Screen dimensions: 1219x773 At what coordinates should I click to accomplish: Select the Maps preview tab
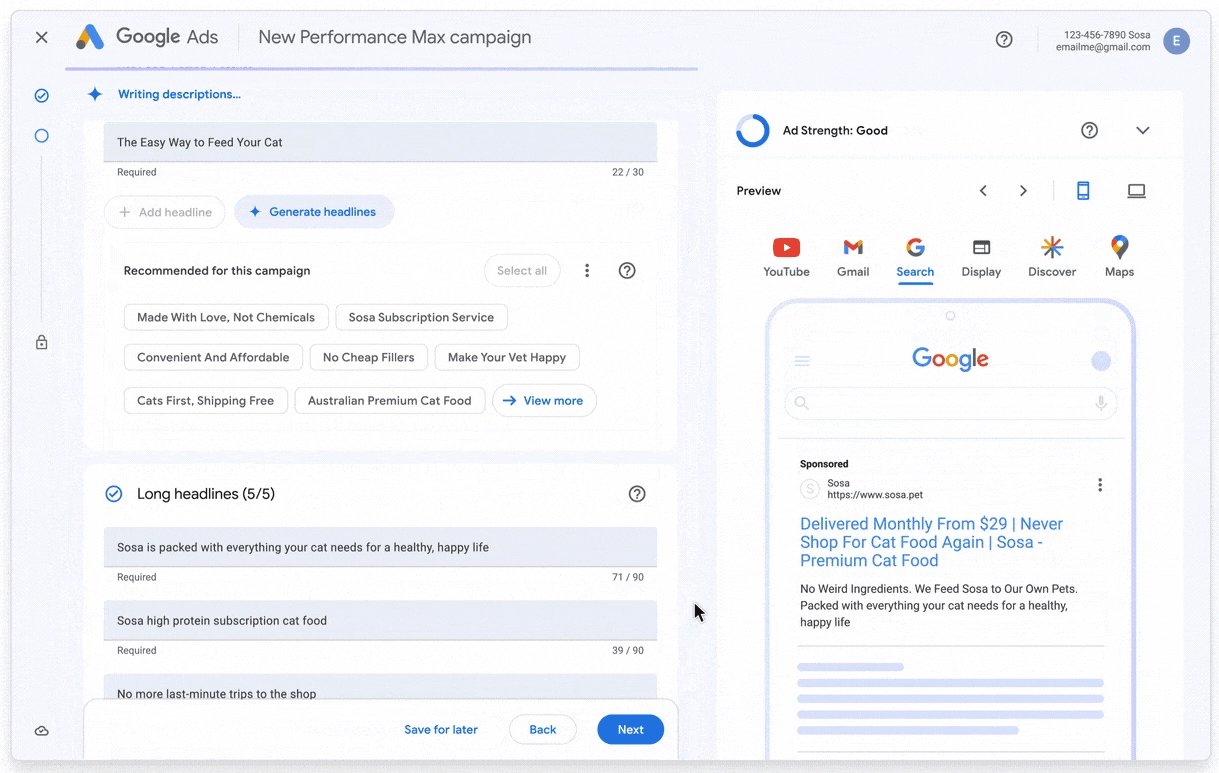1119,258
